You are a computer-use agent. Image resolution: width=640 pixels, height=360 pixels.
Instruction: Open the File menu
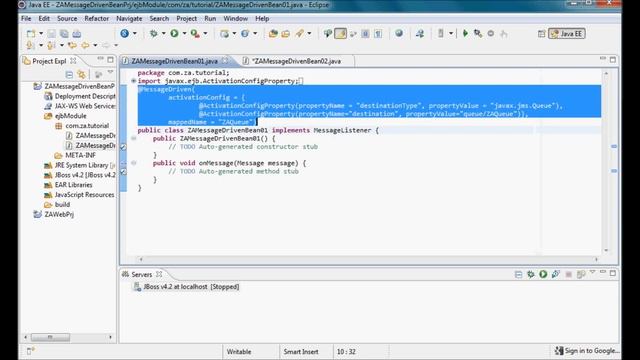[x=26, y=18]
